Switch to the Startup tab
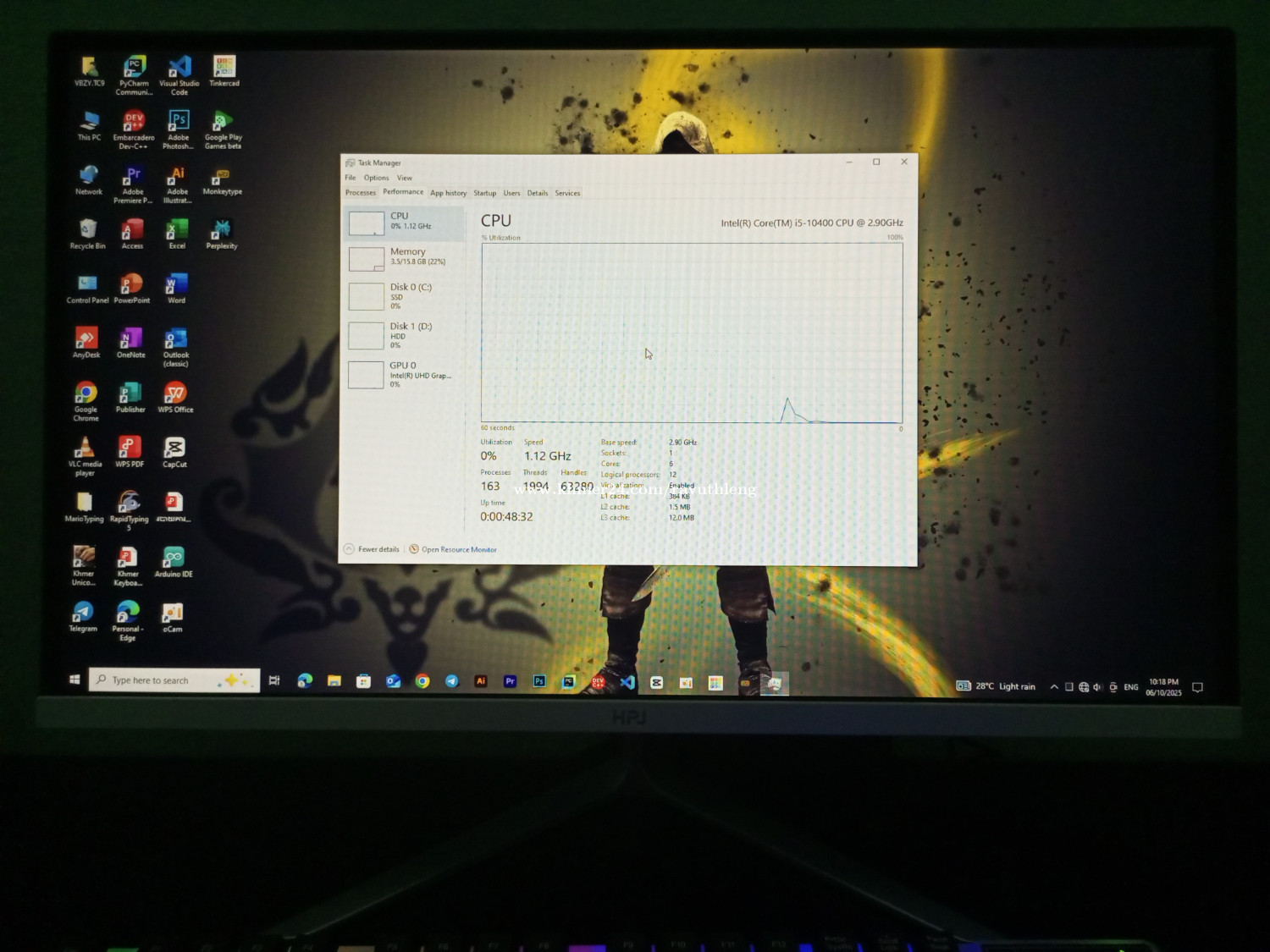 pos(484,193)
